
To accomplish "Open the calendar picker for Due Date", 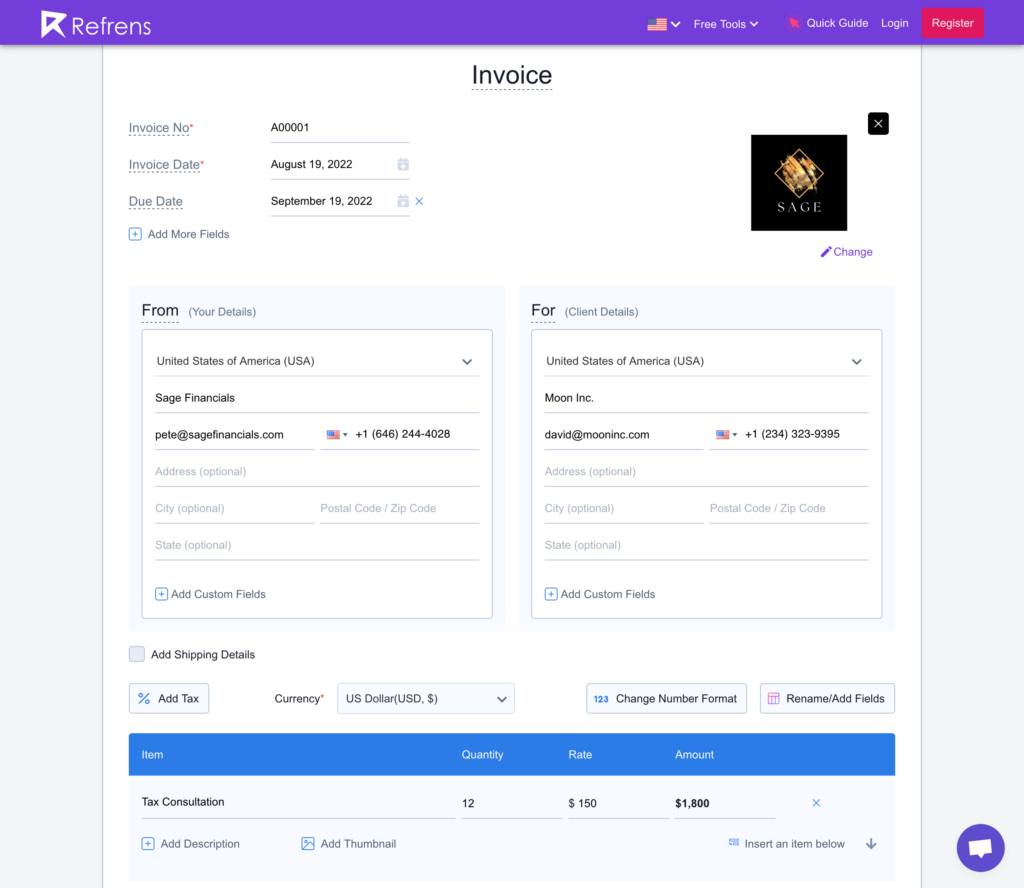I will tap(402, 200).
